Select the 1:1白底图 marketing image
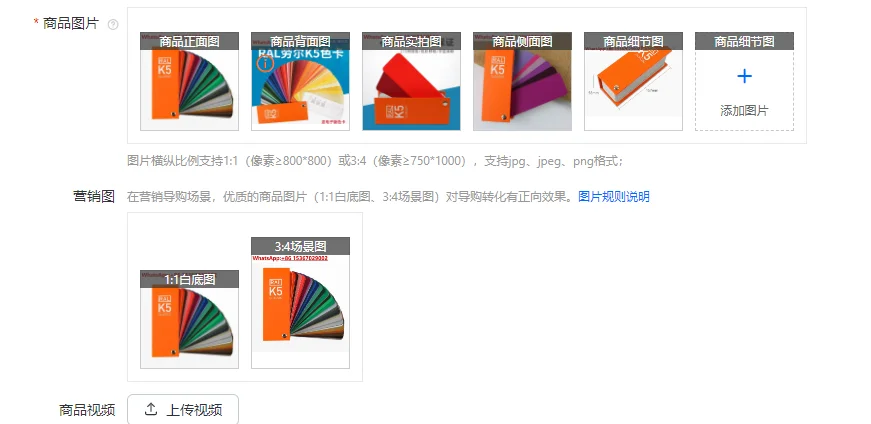The image size is (871, 424). pos(189,320)
